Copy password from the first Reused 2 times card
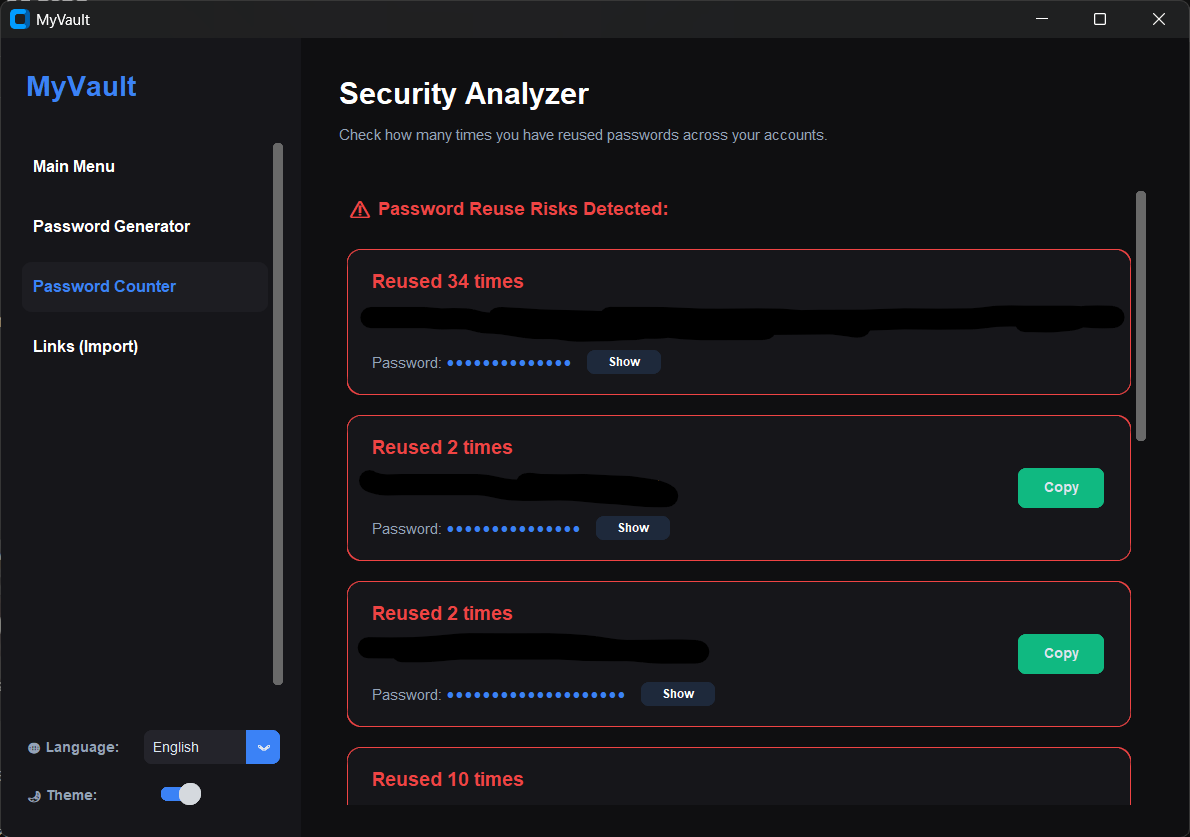The width and height of the screenshot is (1190, 837). pos(1060,487)
